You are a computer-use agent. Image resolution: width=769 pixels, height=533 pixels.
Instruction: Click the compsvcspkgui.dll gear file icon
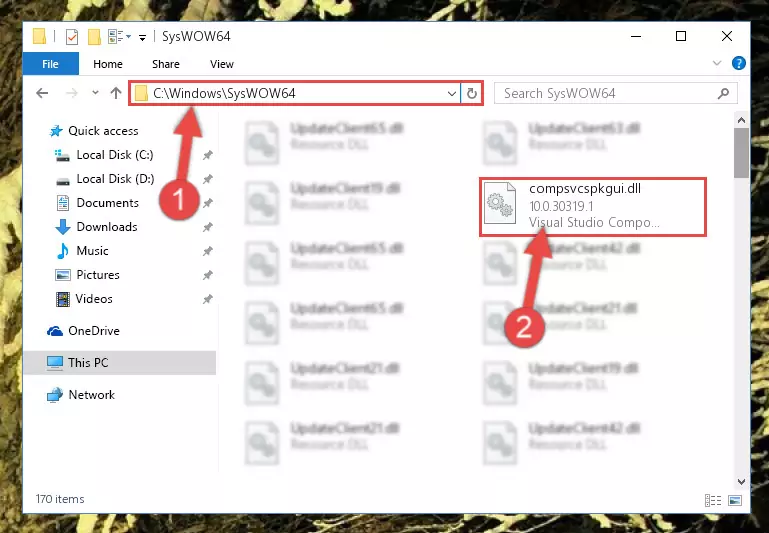[x=500, y=203]
